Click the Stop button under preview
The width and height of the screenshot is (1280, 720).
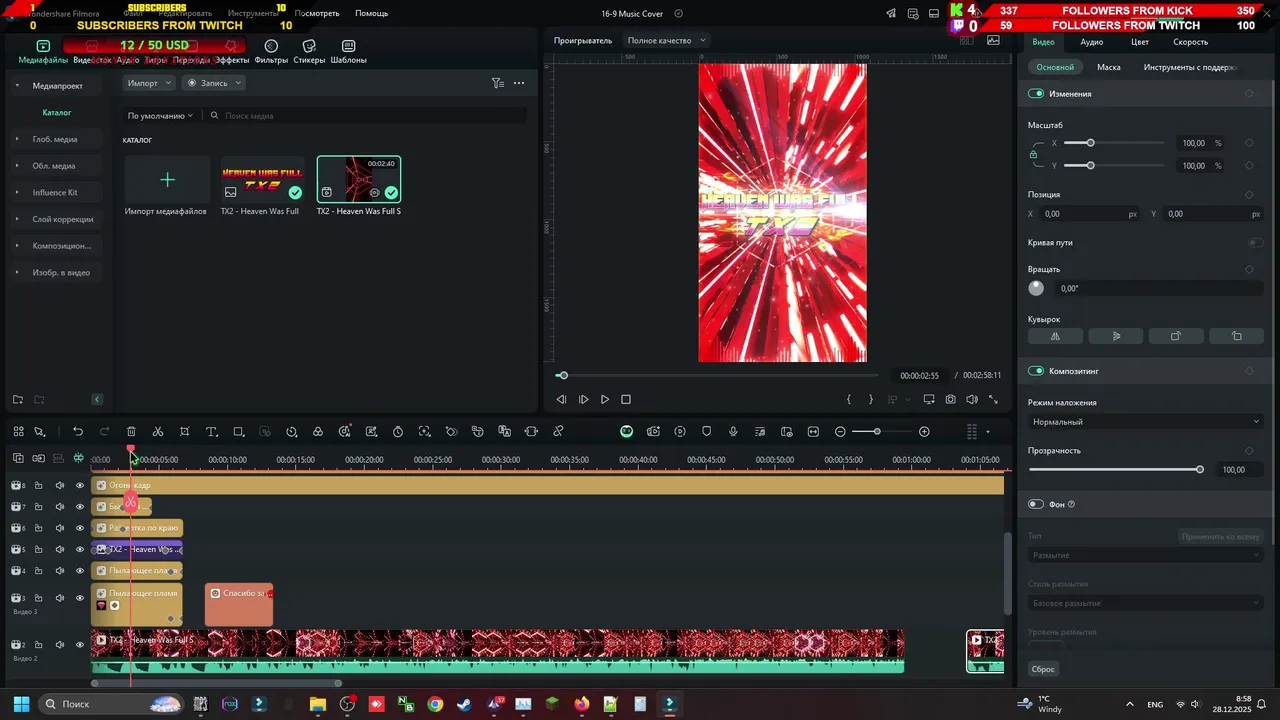626,399
